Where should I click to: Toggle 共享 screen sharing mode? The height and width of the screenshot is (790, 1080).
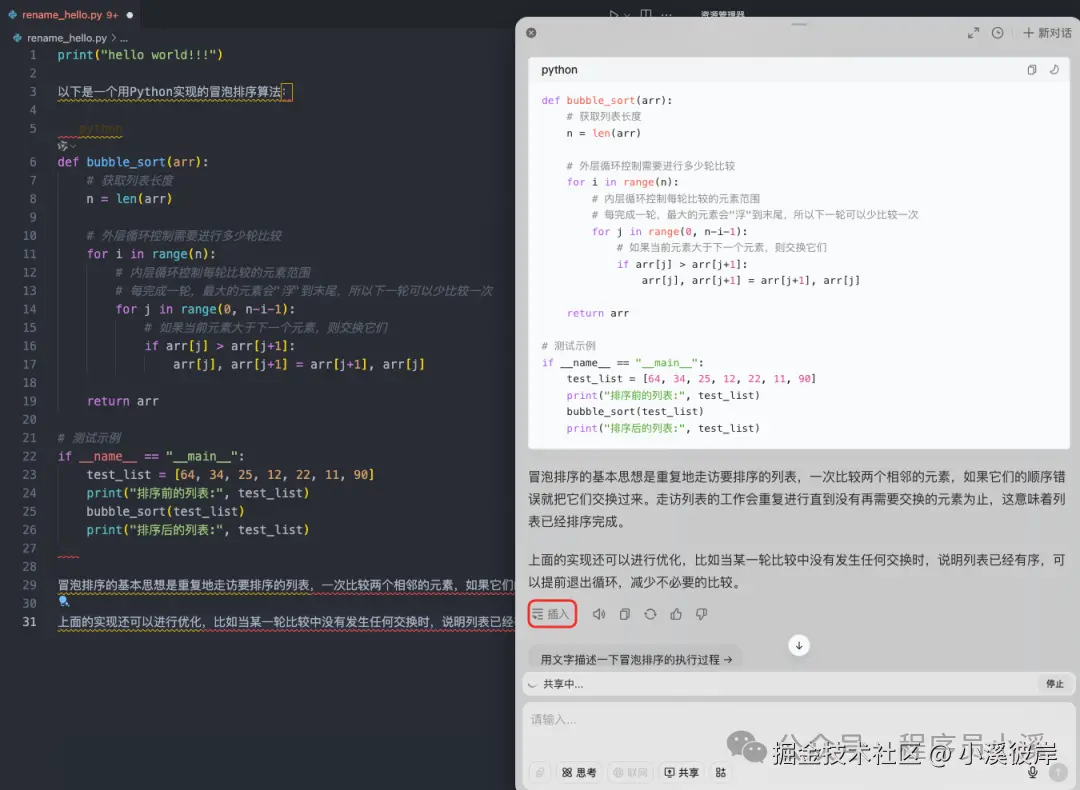coord(682,772)
